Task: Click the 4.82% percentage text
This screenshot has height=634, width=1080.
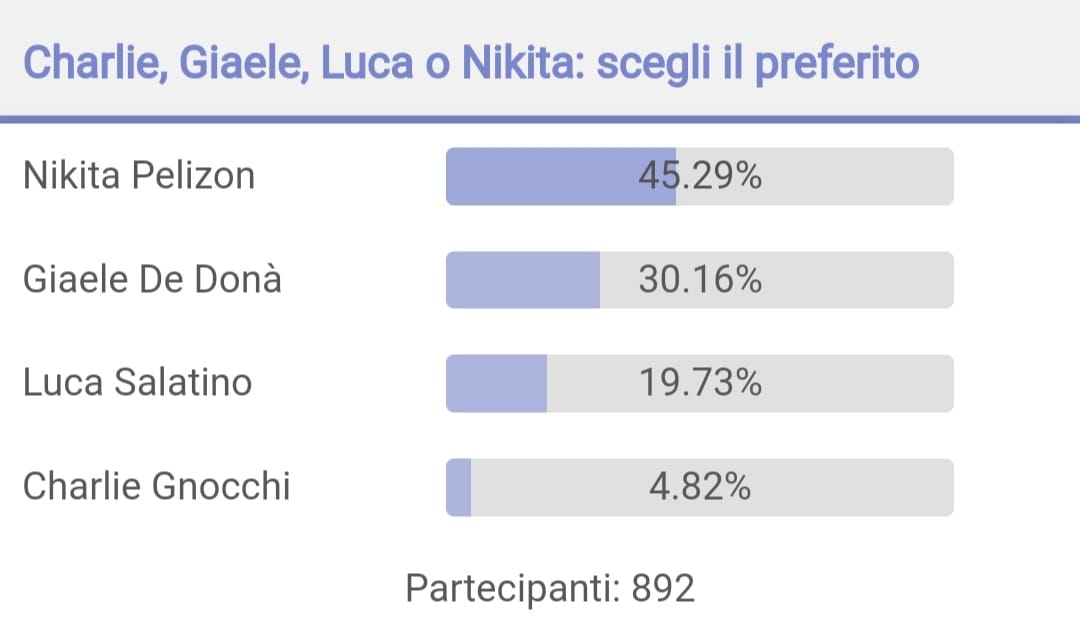Action: (x=700, y=487)
